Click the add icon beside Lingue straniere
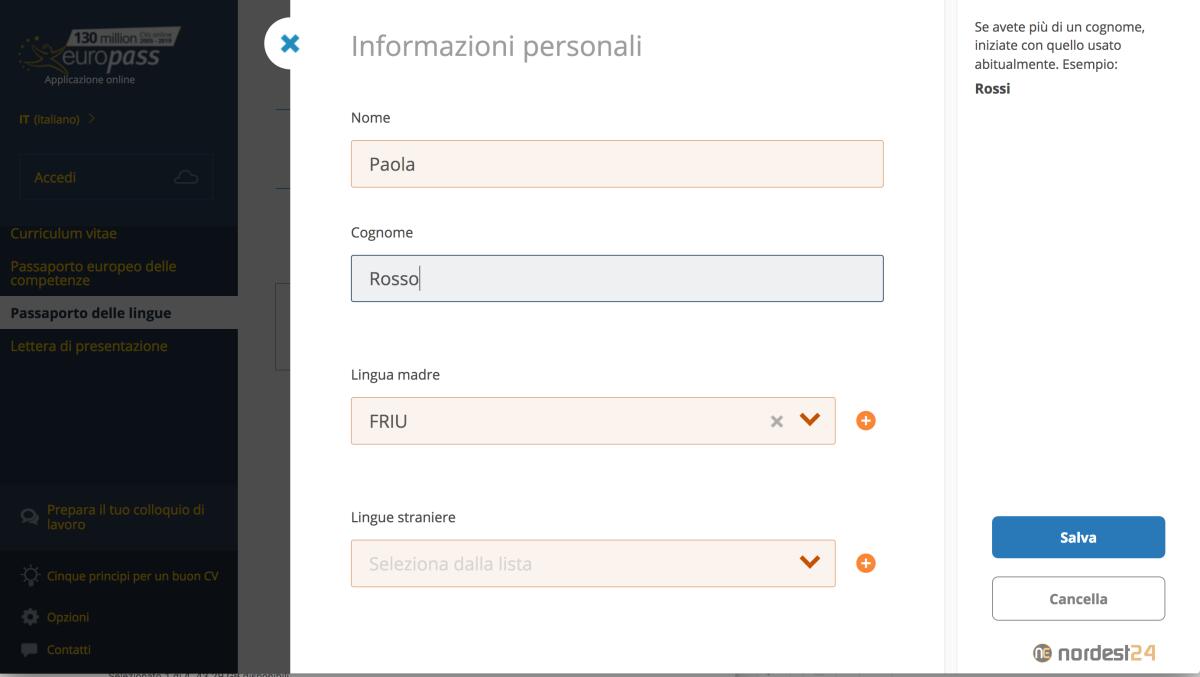 coord(866,562)
